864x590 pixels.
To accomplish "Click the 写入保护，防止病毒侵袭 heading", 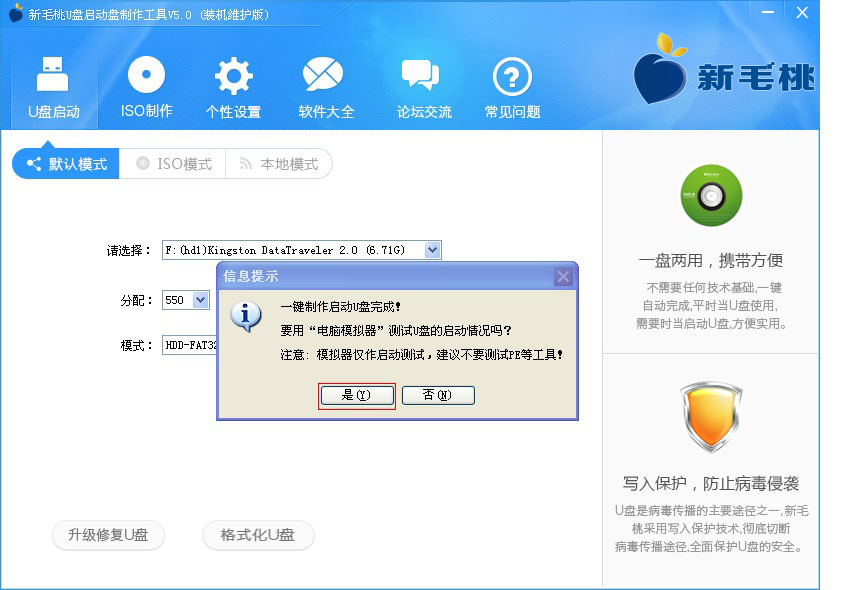I will tap(711, 484).
